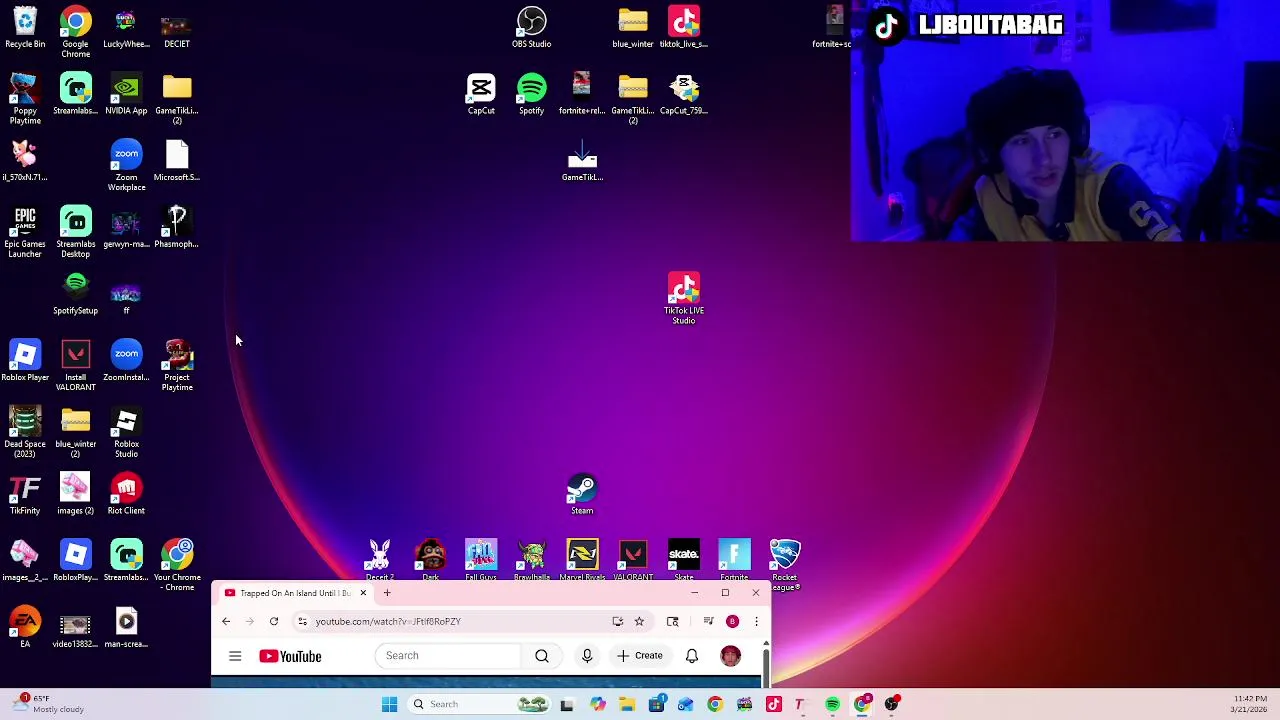Open File Explorer from the taskbar
1280x720 pixels.
[626, 704]
